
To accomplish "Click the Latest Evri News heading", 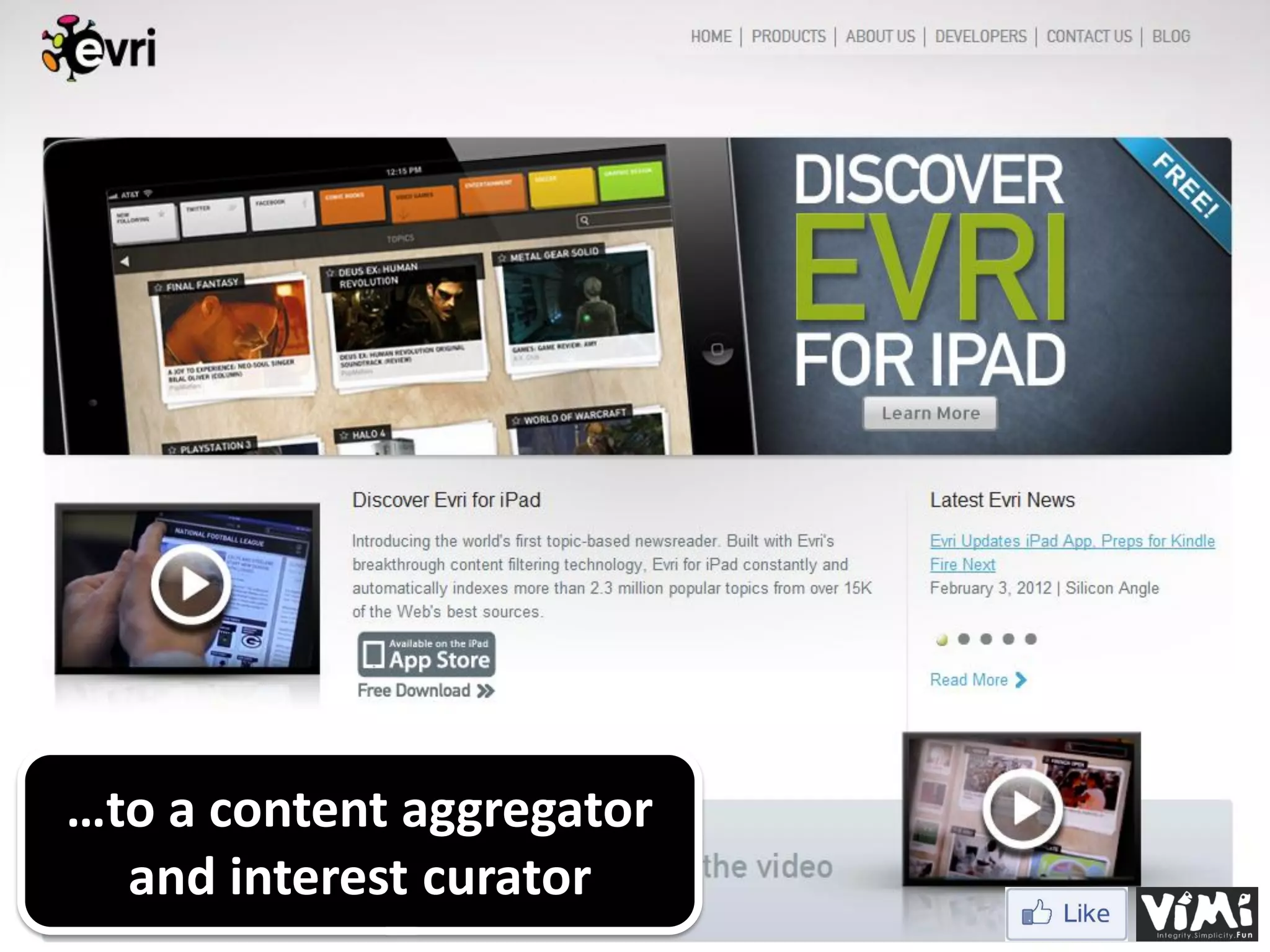I will (x=1002, y=500).
